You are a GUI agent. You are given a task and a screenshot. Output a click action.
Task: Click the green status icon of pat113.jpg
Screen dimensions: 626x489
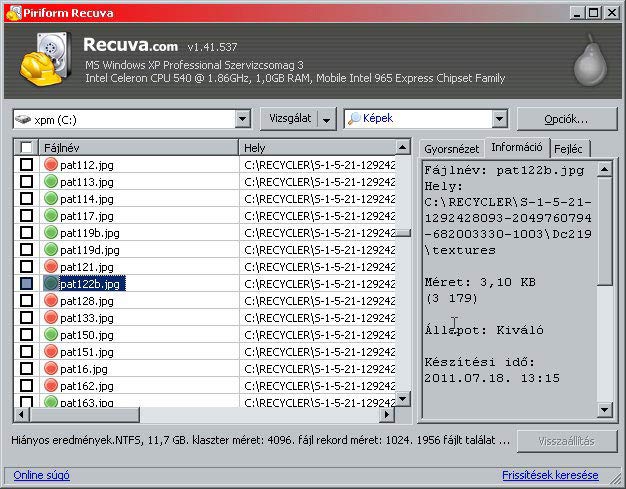pos(51,182)
